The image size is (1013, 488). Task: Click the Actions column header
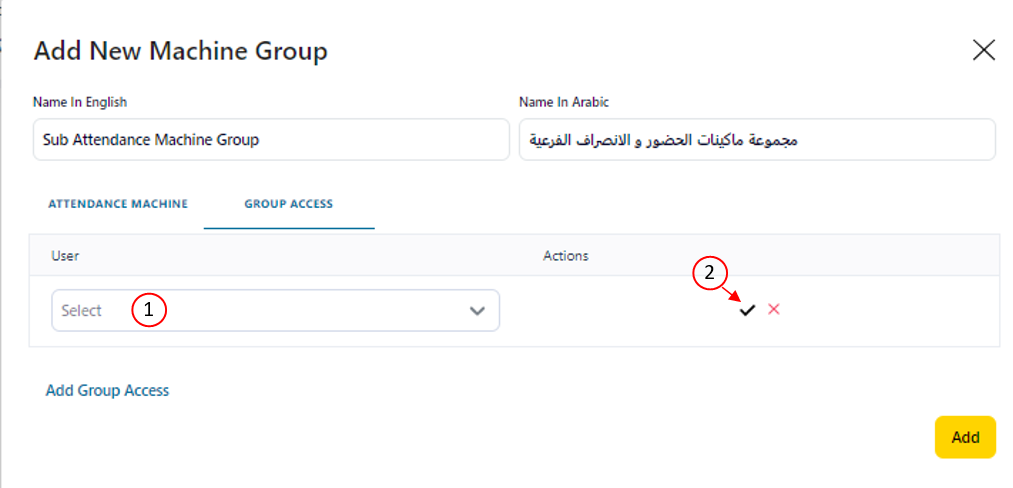(x=566, y=256)
